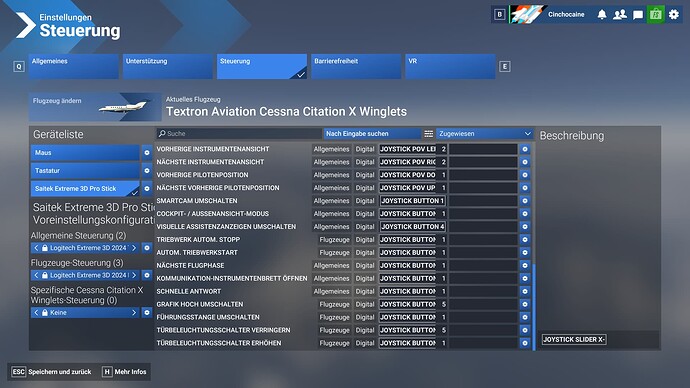This screenshot has width=690, height=388.
Task: Click JOYSTICK BUTTON 1 binding for Smartcam
Action: coord(413,201)
